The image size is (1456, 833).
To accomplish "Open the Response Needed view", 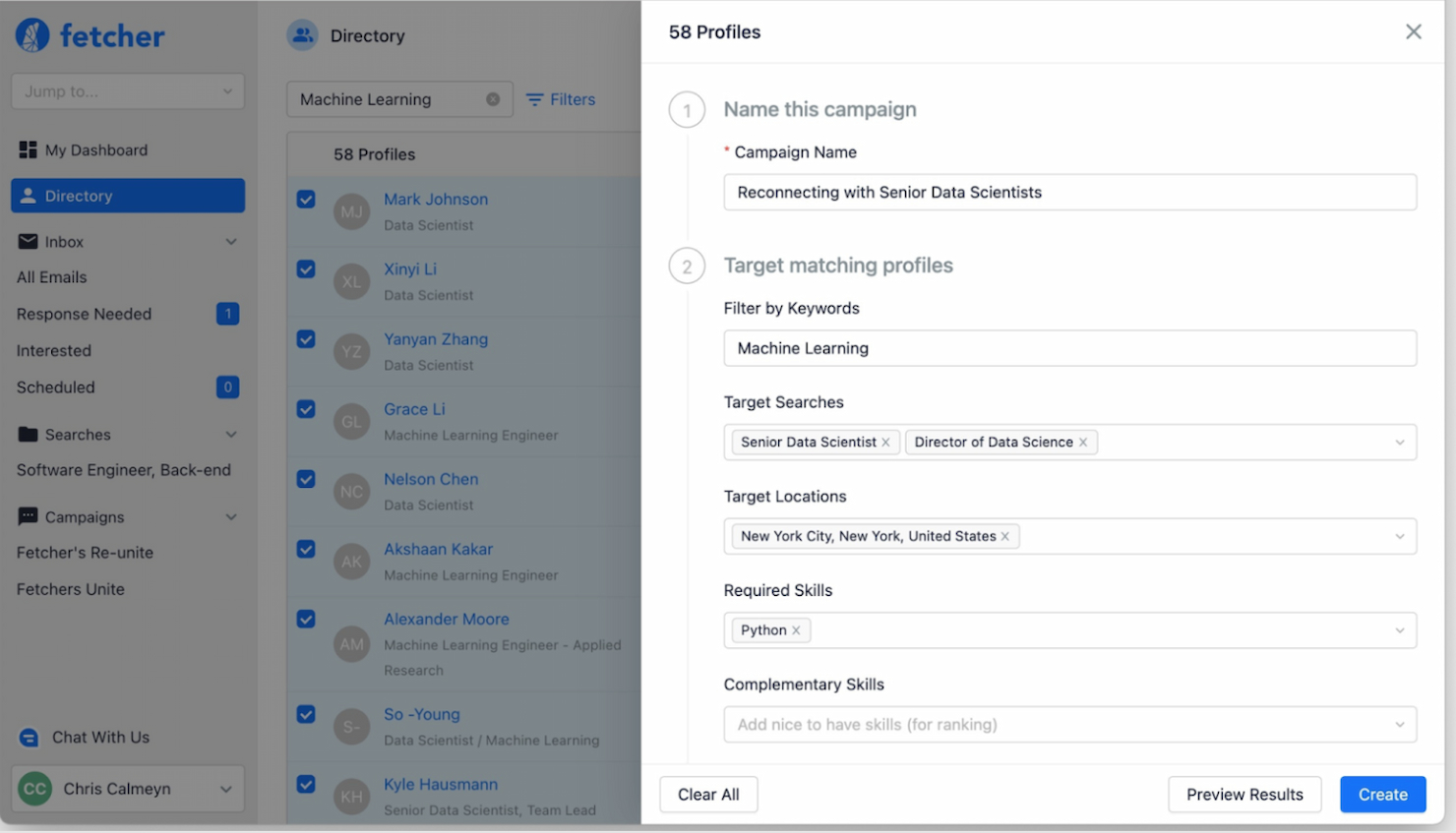I will pyautogui.click(x=84, y=314).
